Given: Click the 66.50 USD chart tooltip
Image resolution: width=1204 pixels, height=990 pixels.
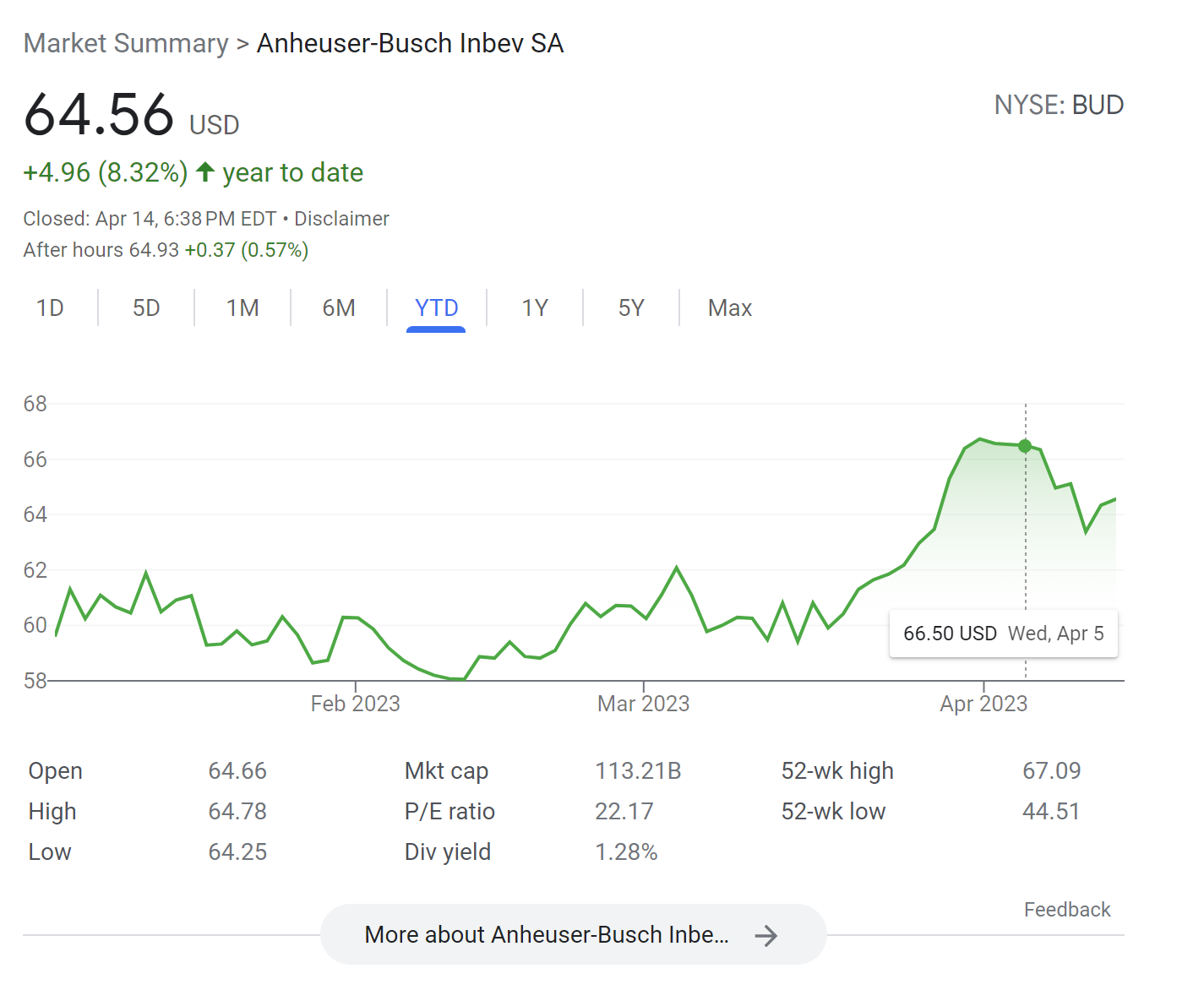Looking at the screenshot, I should coord(1004,634).
